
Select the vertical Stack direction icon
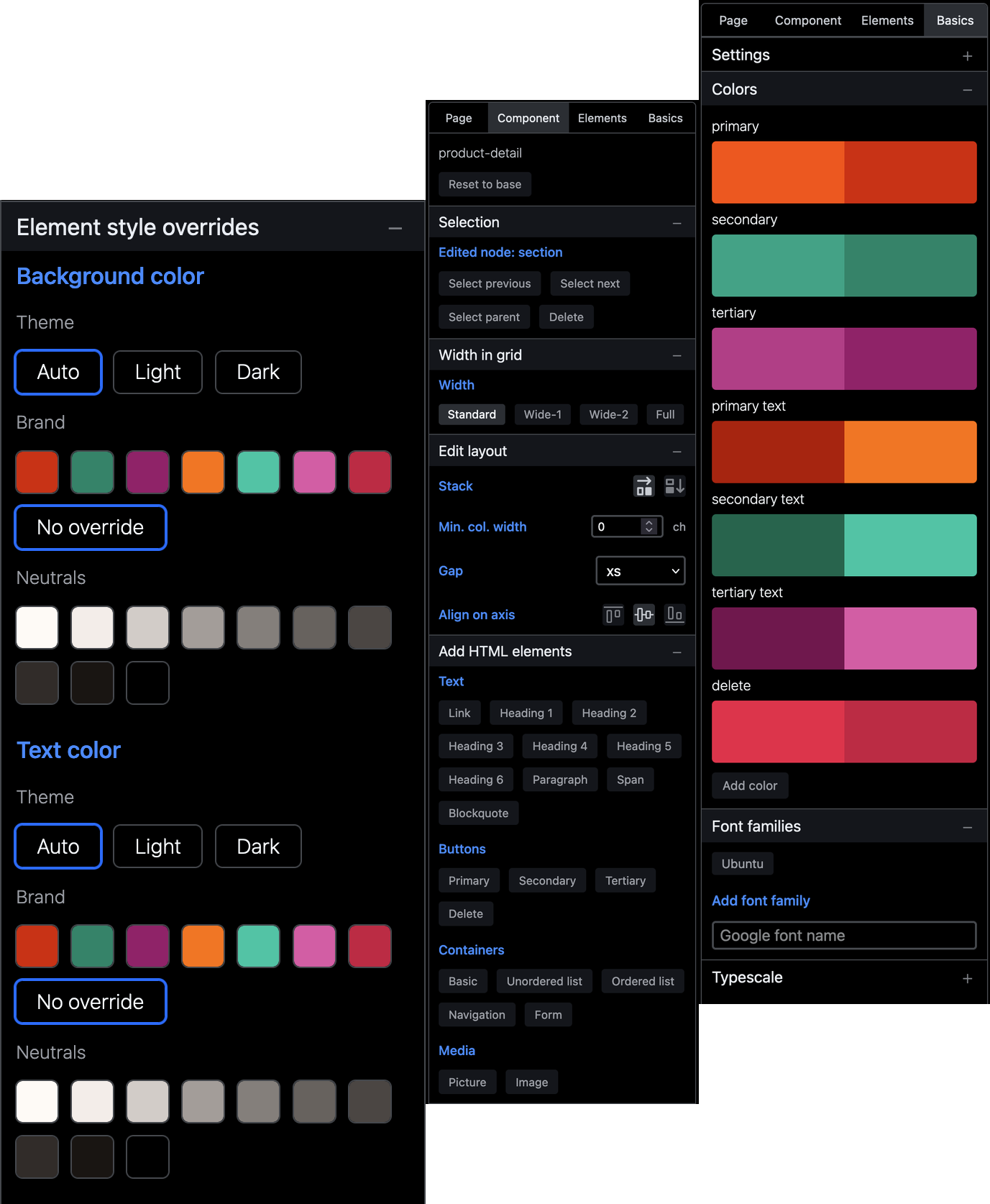[674, 486]
